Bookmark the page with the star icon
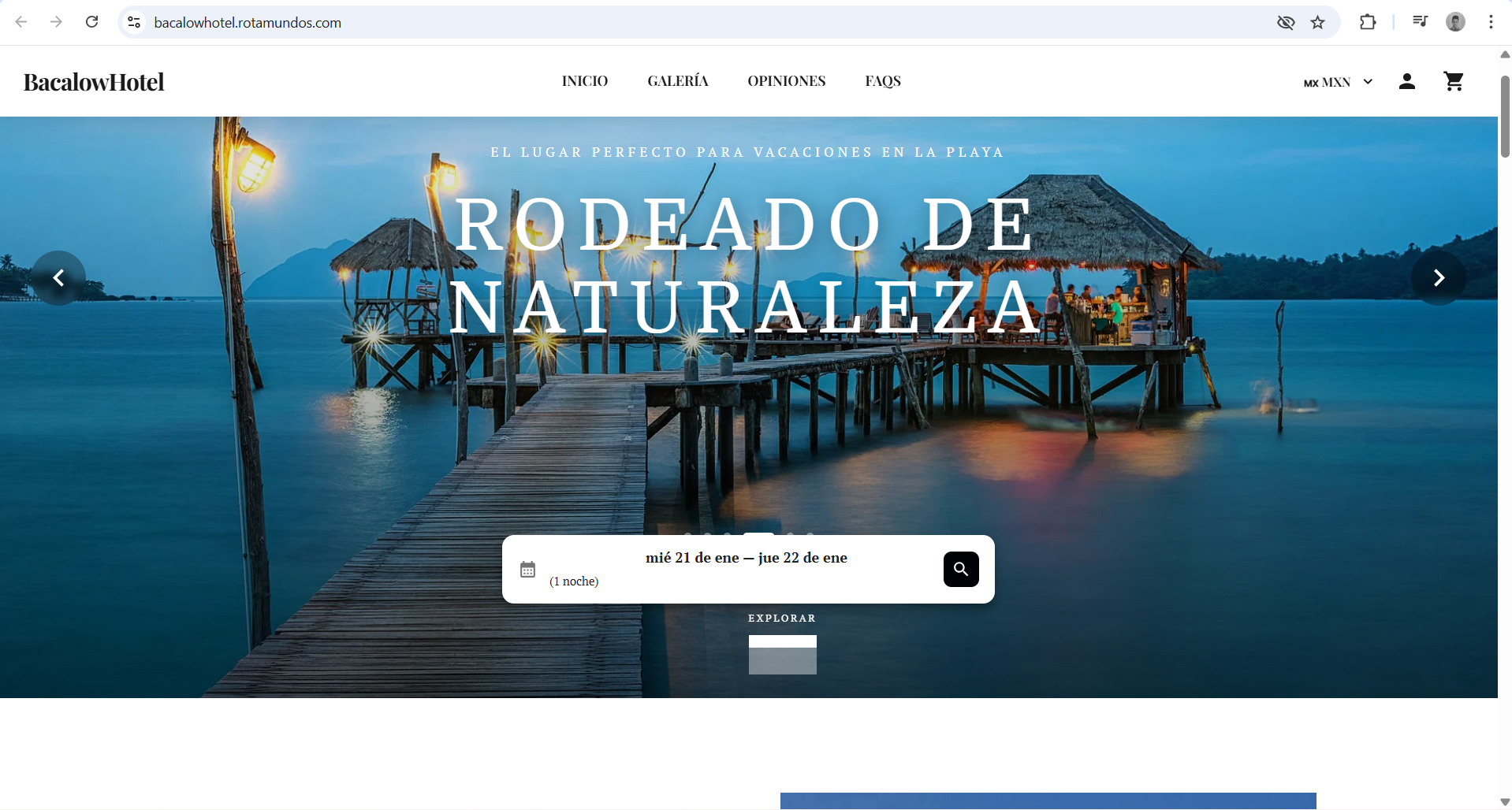The image size is (1512, 810). coord(1318,22)
